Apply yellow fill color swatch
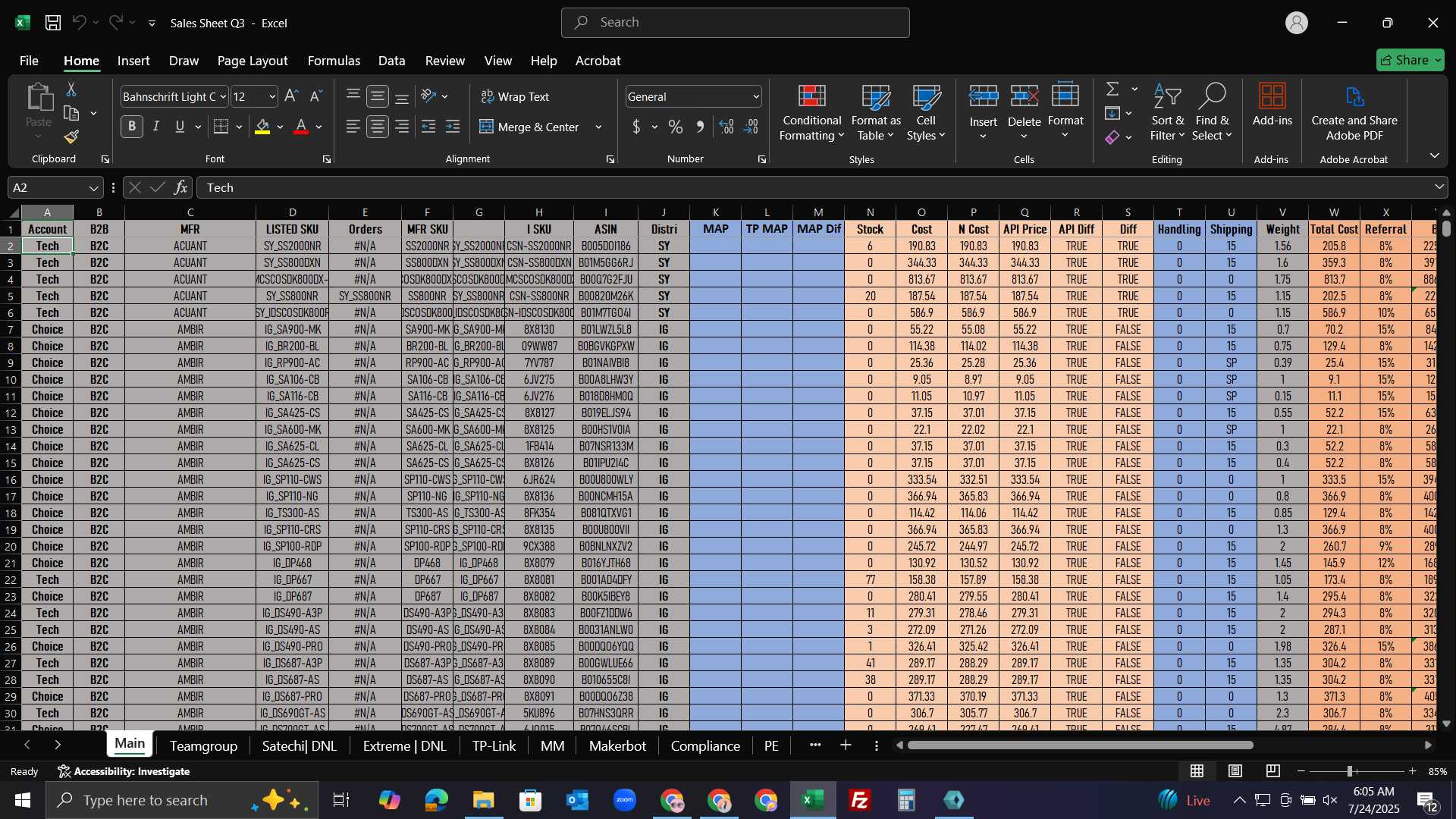 (262, 127)
